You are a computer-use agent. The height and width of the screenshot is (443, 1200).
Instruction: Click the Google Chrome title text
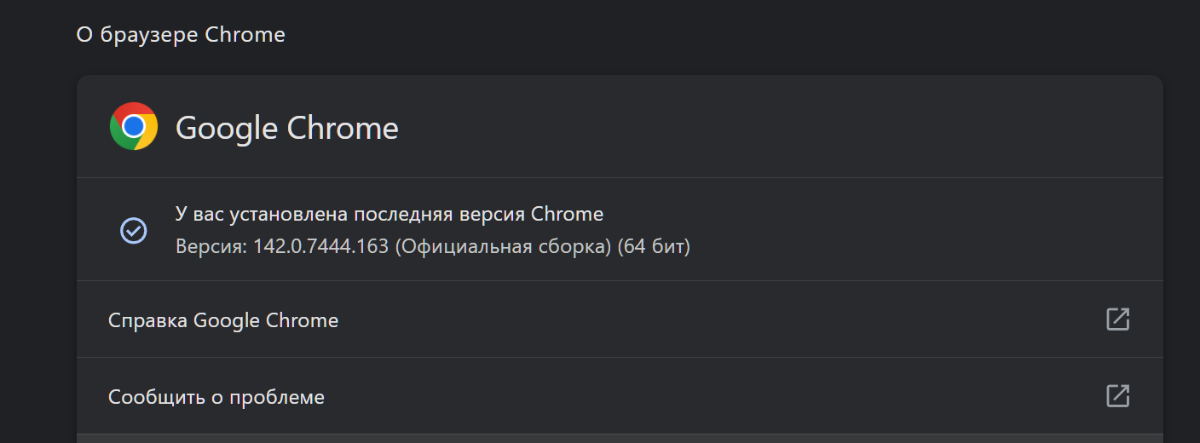point(287,128)
